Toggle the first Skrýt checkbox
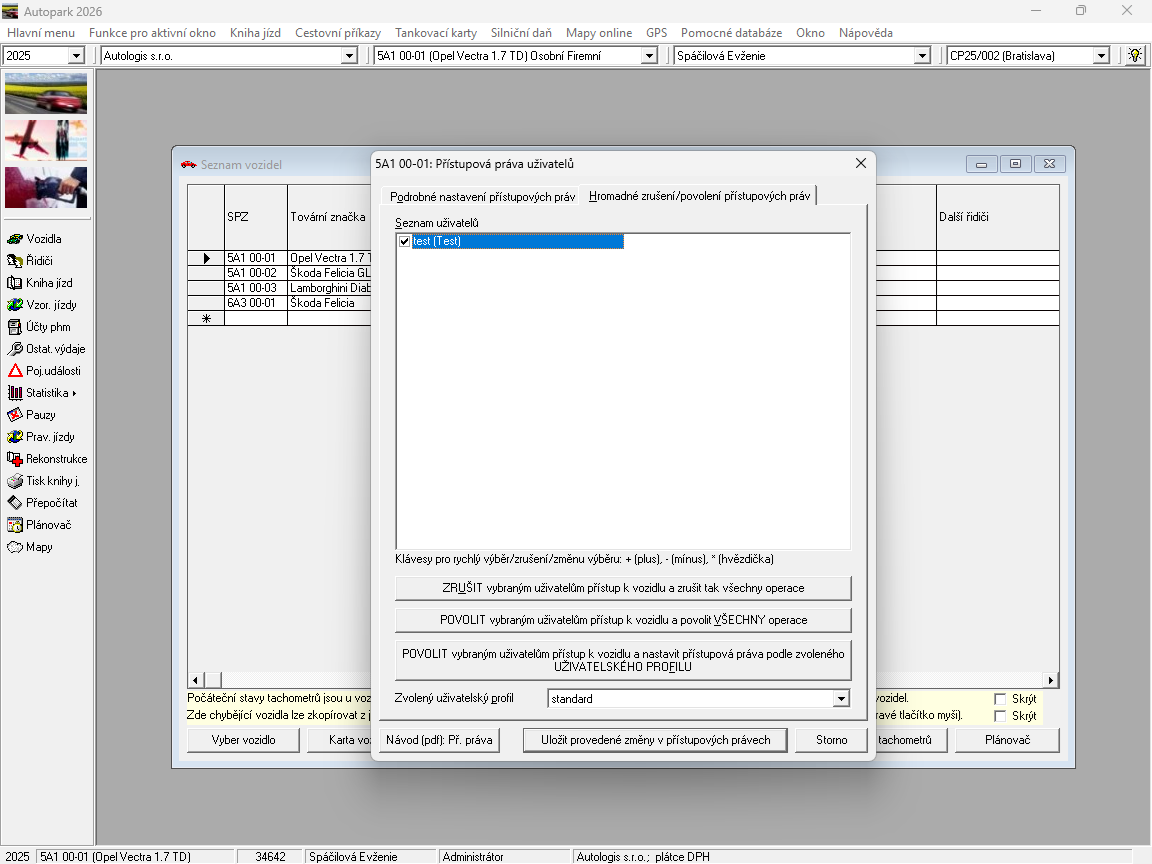The image size is (1152, 864). coord(1000,699)
